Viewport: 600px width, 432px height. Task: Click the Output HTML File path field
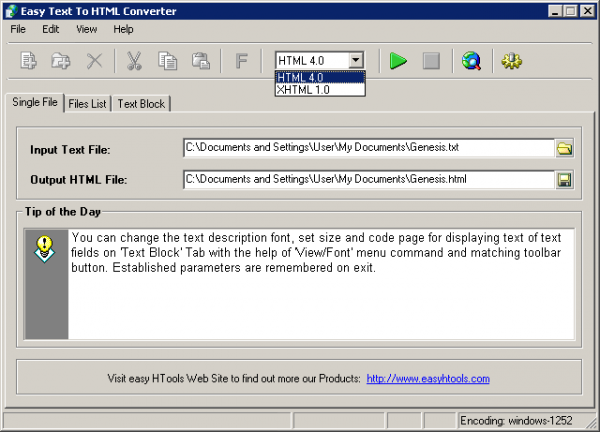(x=369, y=179)
